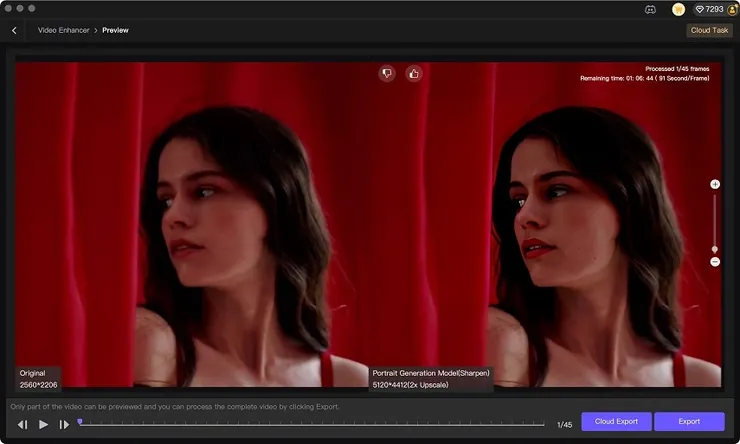Select the 'Only part of the video' notice
The height and width of the screenshot is (444, 740).
(x=175, y=407)
